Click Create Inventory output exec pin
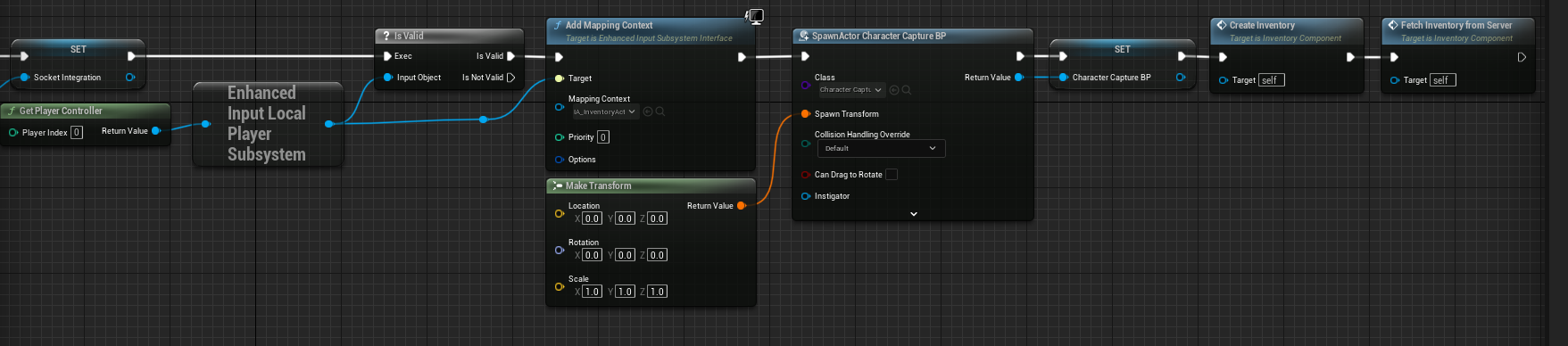This screenshot has width=1568, height=346. pyautogui.click(x=1350, y=57)
